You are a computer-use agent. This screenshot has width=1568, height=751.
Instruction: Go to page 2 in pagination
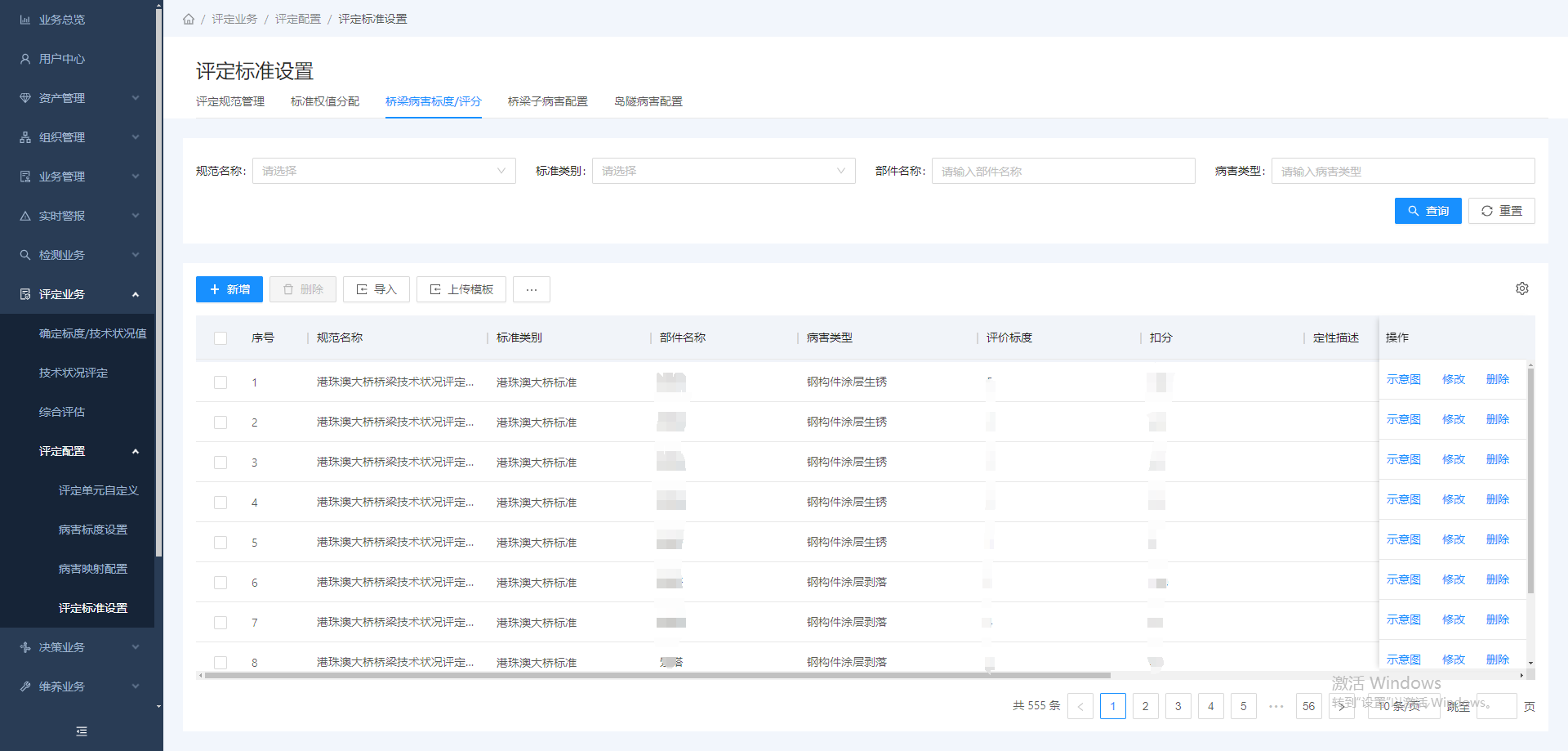coord(1146,706)
